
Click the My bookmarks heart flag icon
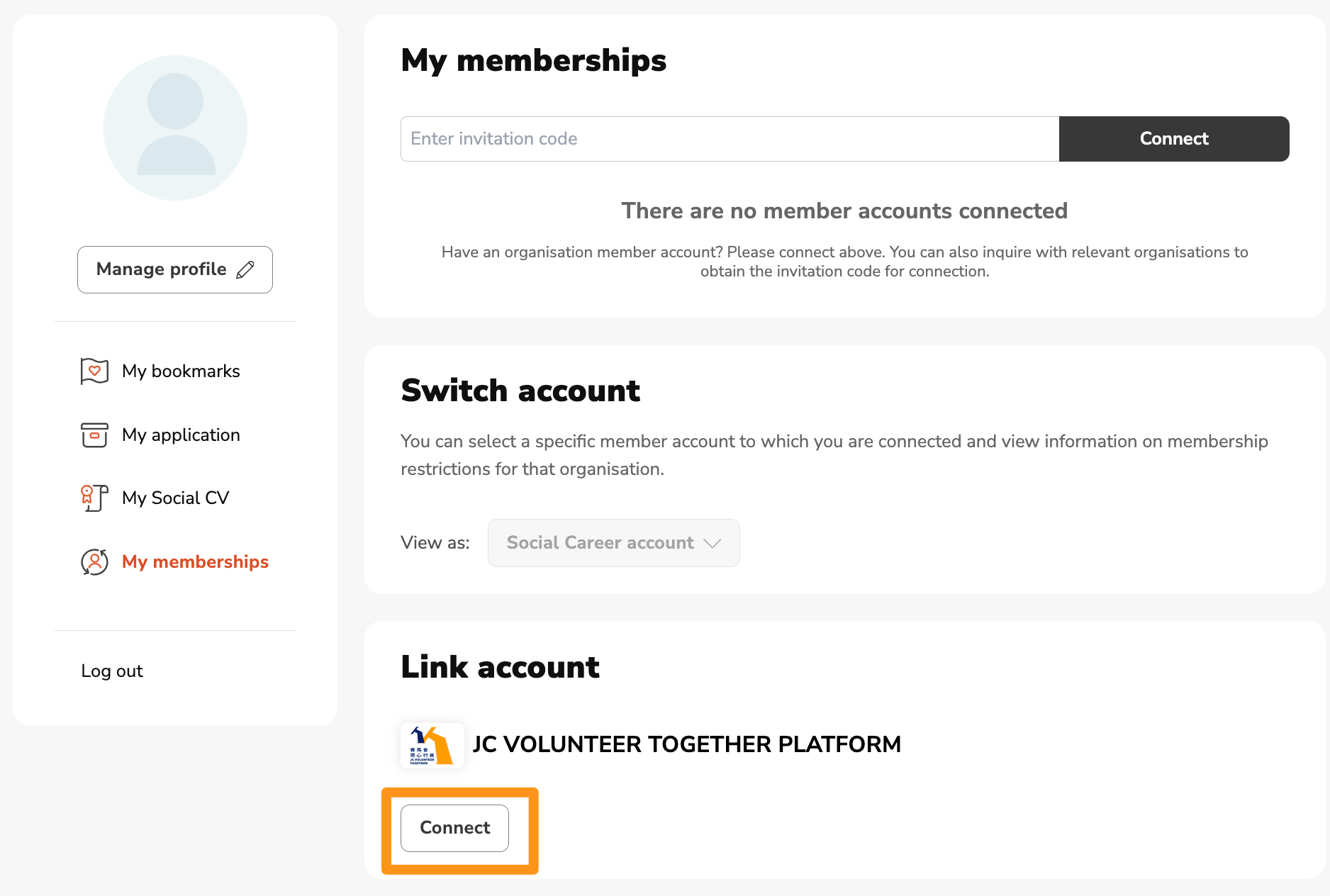94,371
